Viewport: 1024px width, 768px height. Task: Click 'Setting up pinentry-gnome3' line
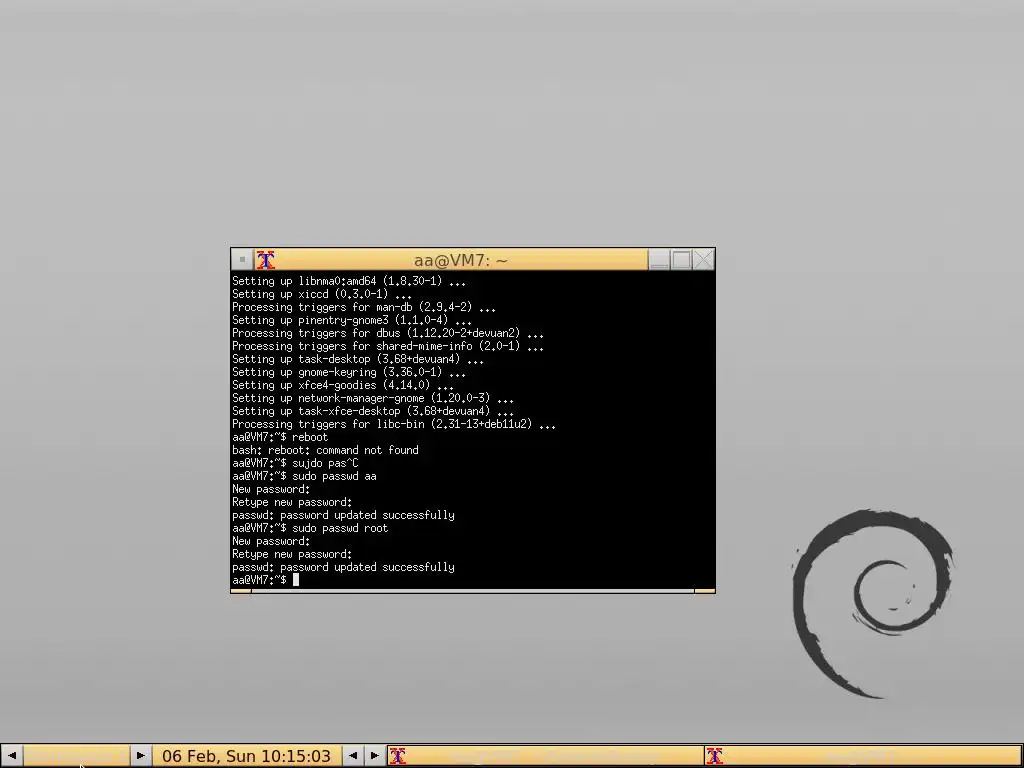(352, 320)
